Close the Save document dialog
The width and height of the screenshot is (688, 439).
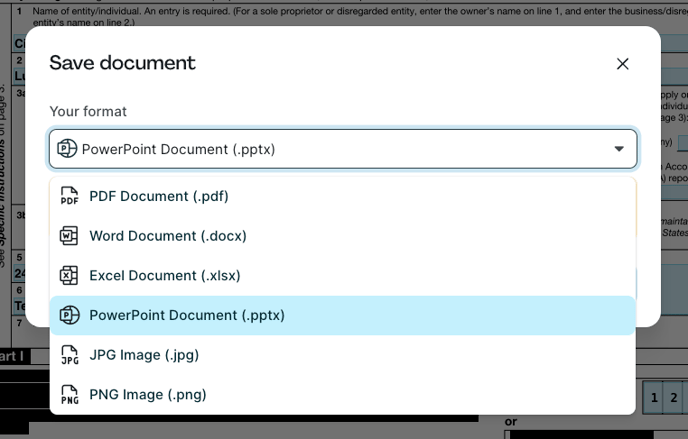click(622, 64)
